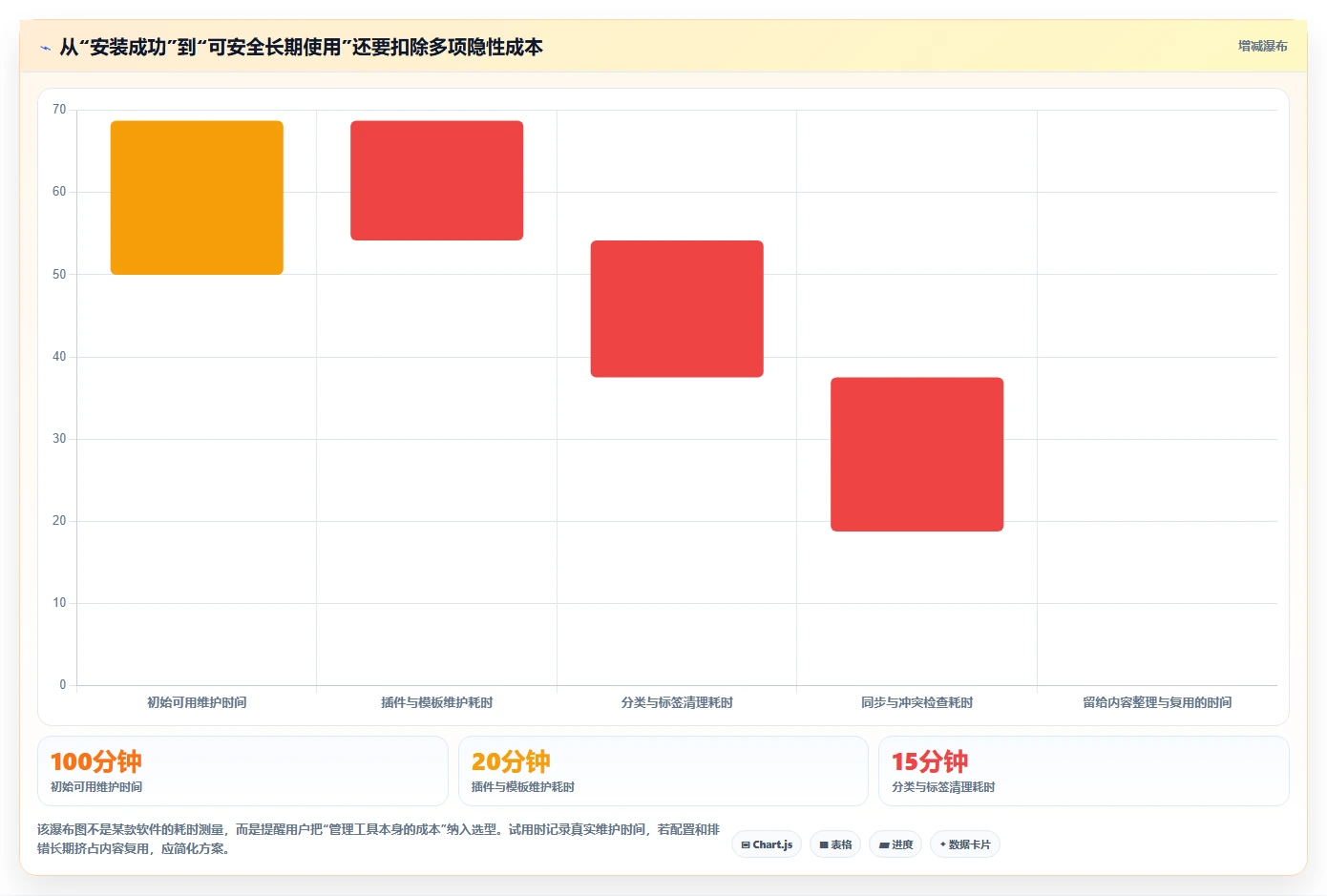Click the 20分钟 stat card

click(663, 771)
